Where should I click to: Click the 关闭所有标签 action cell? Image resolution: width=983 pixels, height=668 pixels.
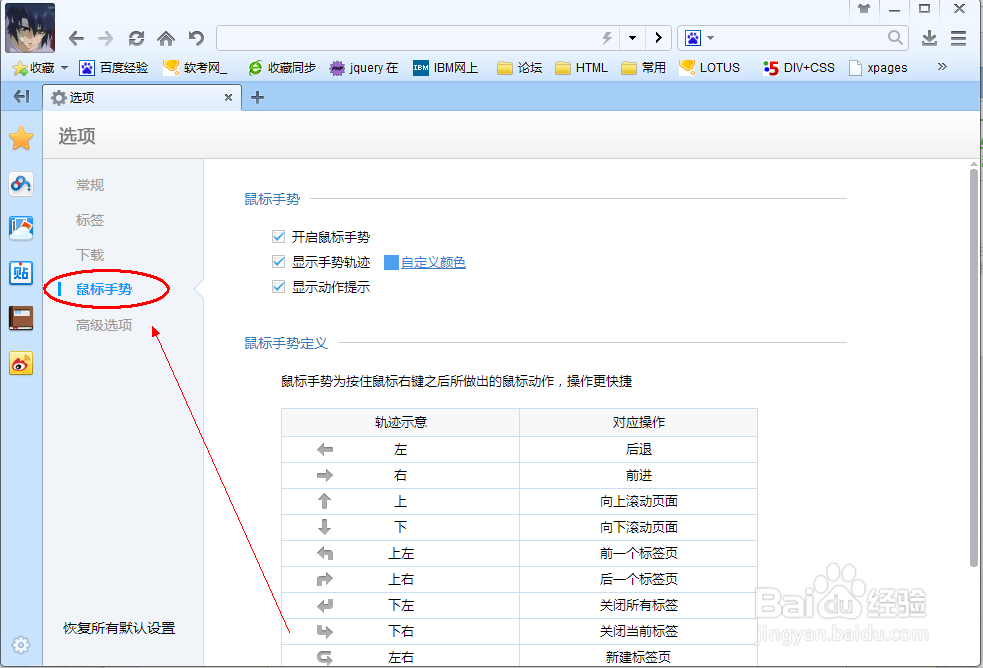pyautogui.click(x=638, y=605)
